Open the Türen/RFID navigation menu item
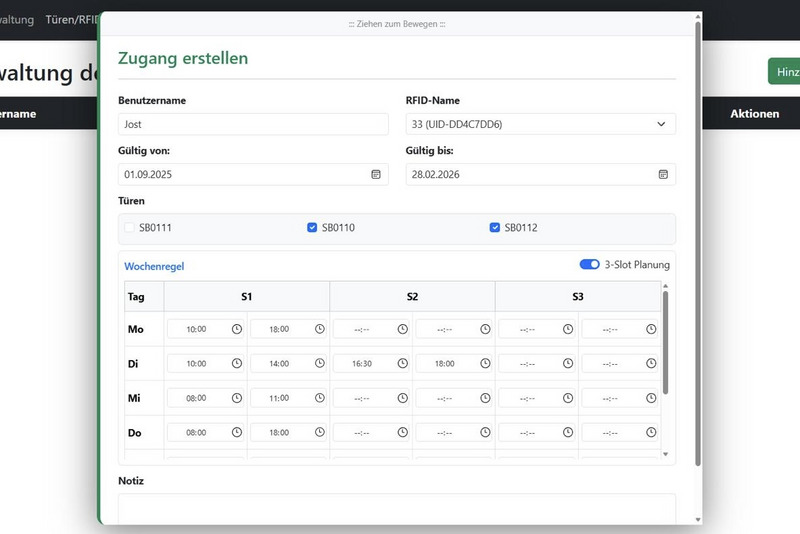This screenshot has width=800, height=534. click(x=72, y=19)
